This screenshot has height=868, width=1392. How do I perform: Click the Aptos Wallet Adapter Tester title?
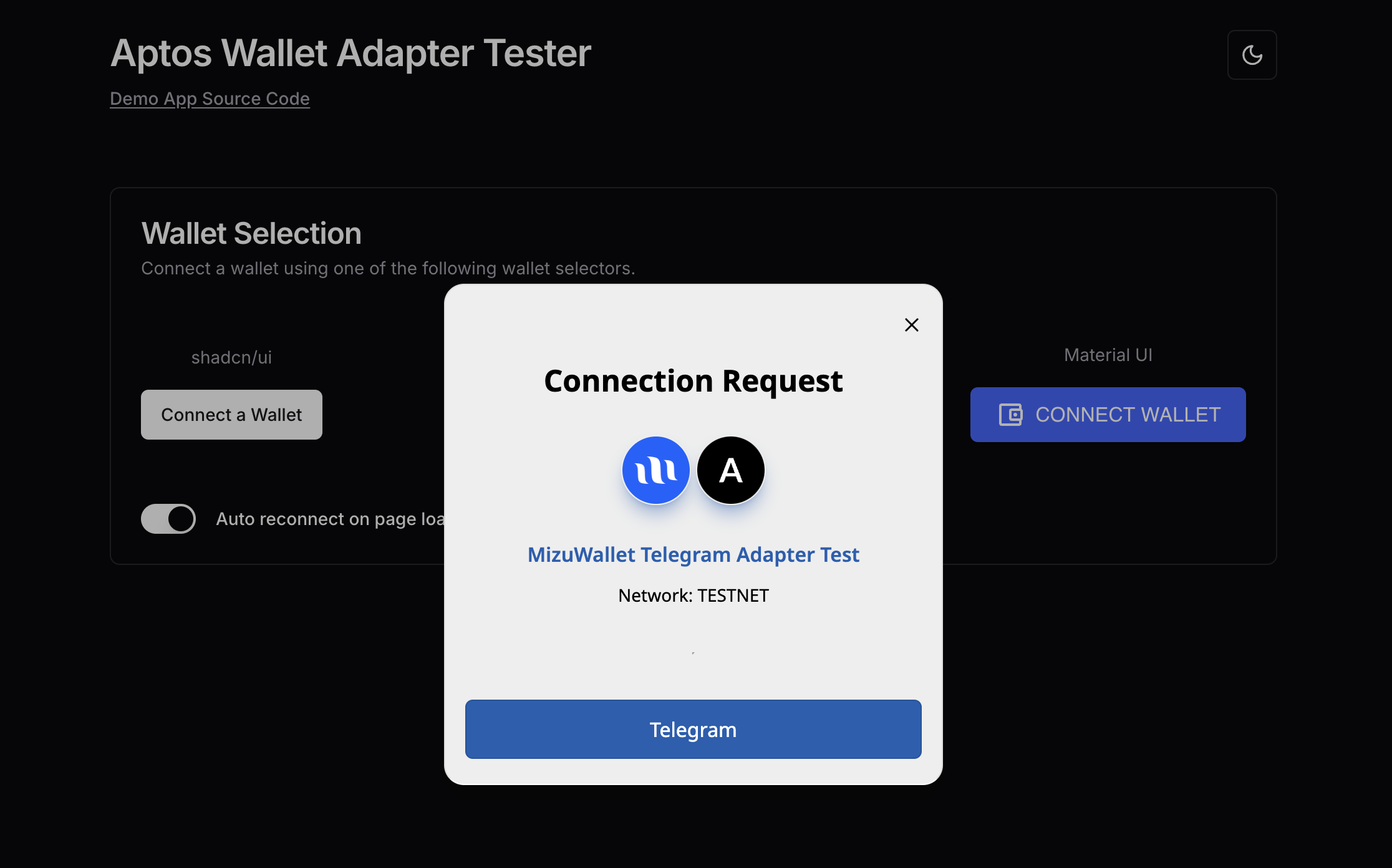pyautogui.click(x=350, y=53)
